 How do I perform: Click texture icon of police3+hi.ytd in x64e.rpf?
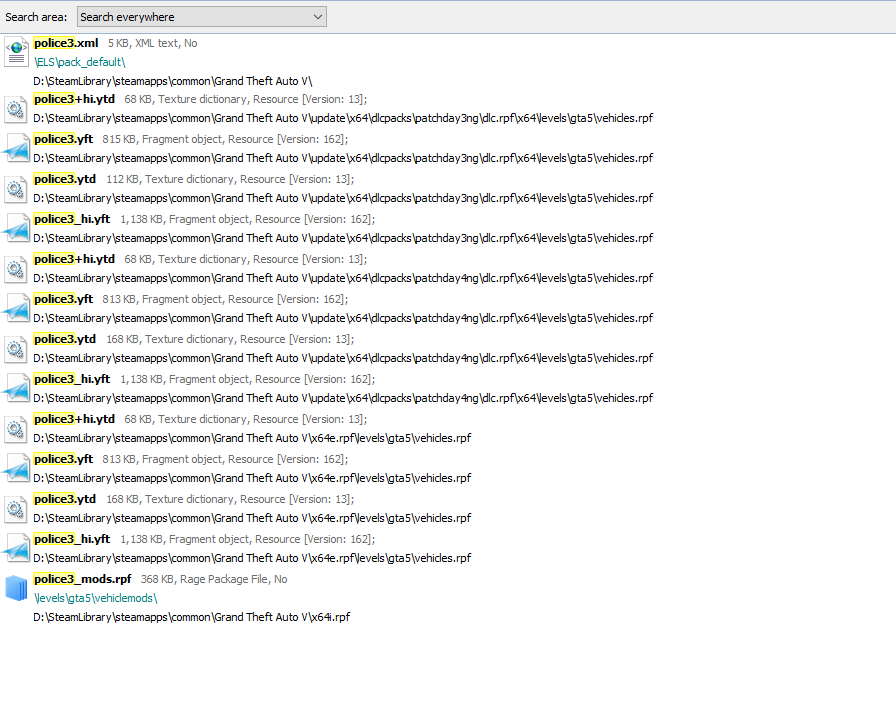16,428
